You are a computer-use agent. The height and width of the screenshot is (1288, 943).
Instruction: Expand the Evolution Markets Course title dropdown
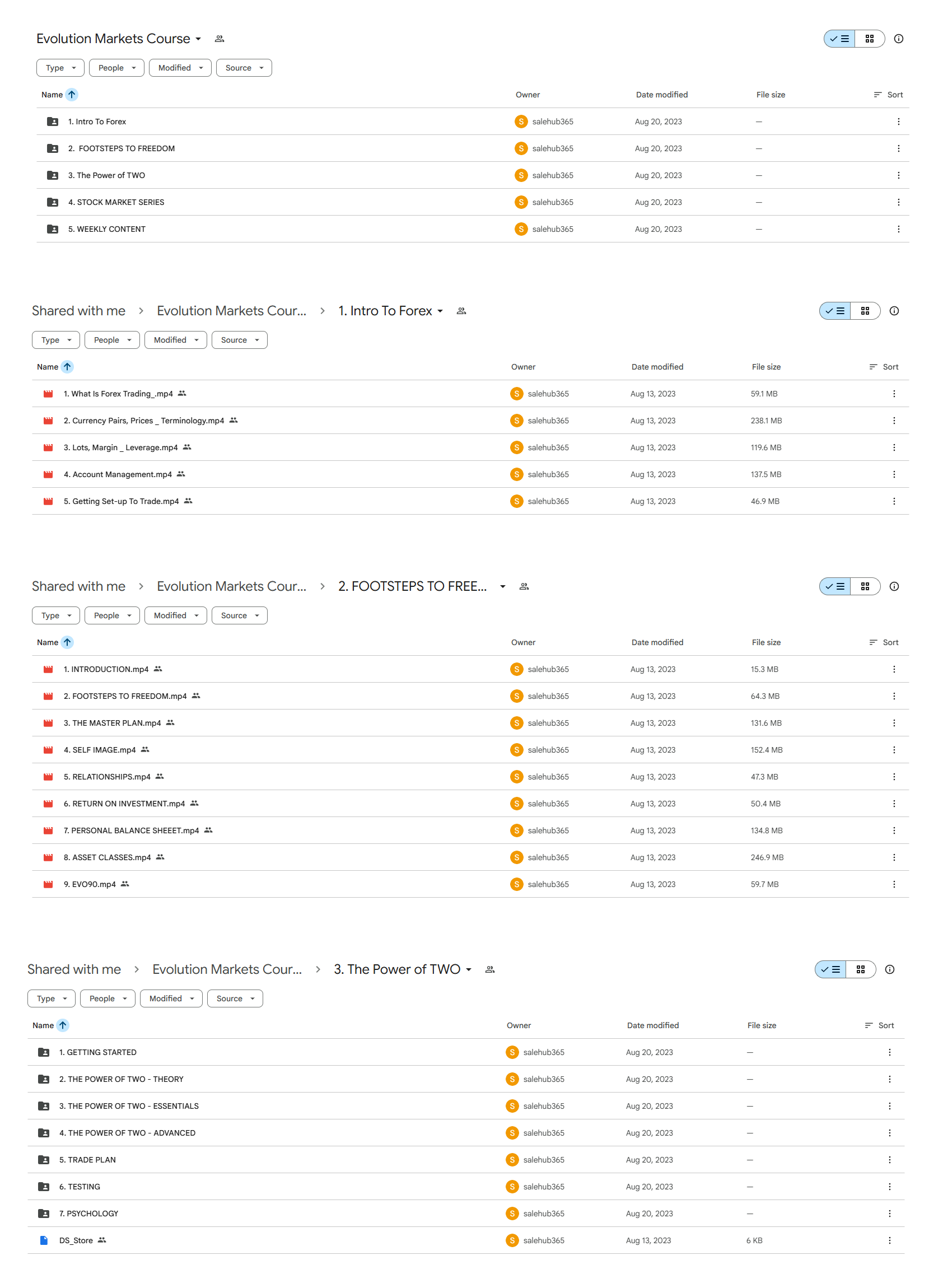(198, 39)
